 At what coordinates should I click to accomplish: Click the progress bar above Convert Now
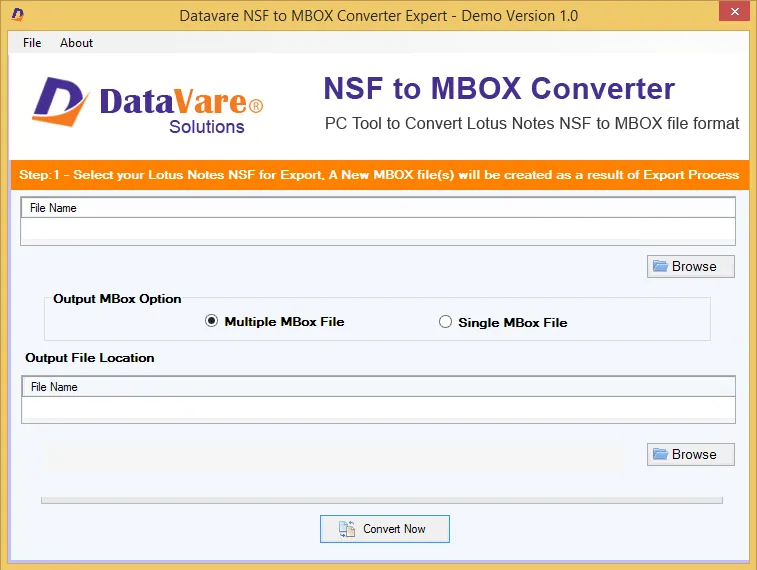coord(382,500)
